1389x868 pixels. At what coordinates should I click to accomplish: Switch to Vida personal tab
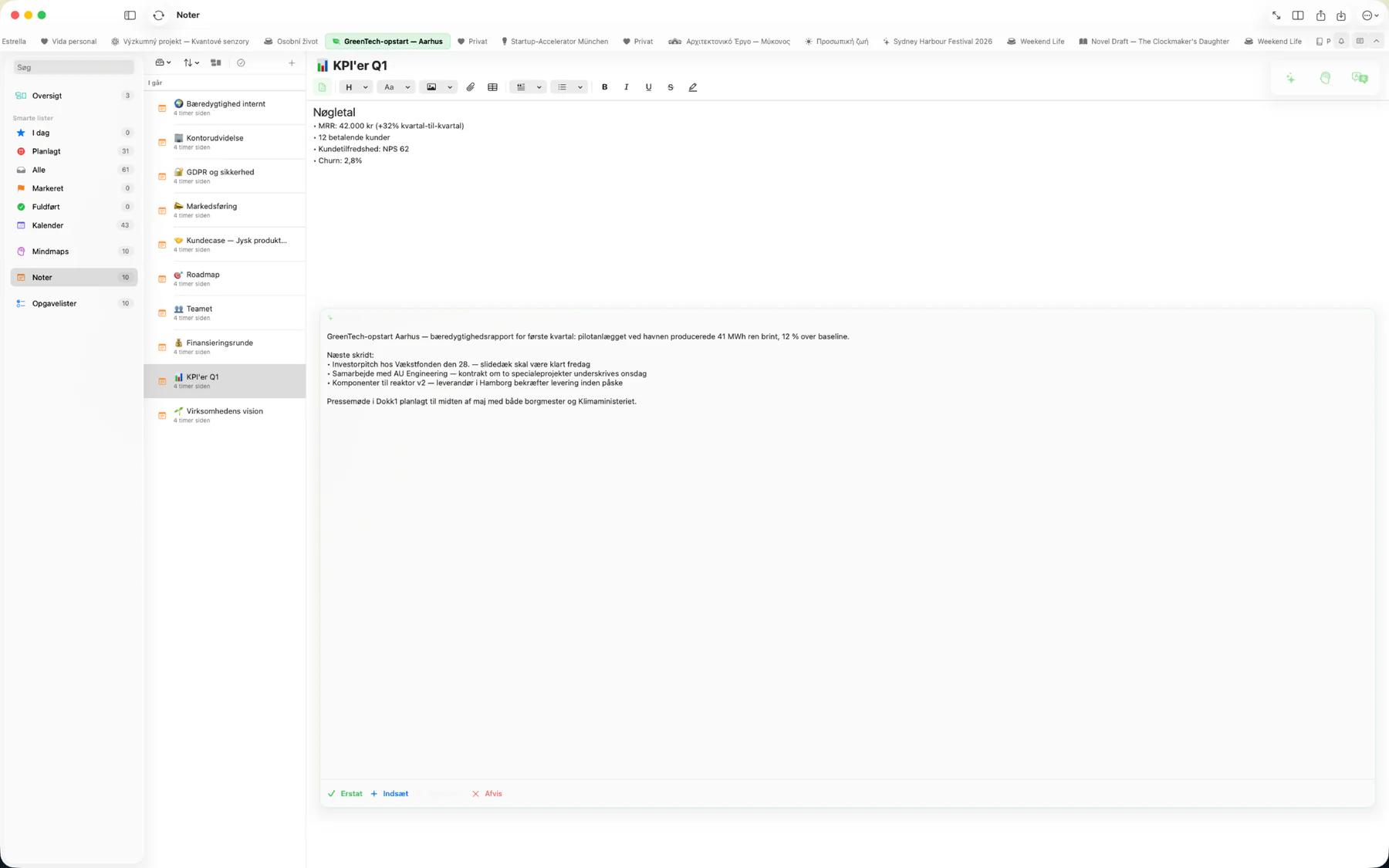69,42
